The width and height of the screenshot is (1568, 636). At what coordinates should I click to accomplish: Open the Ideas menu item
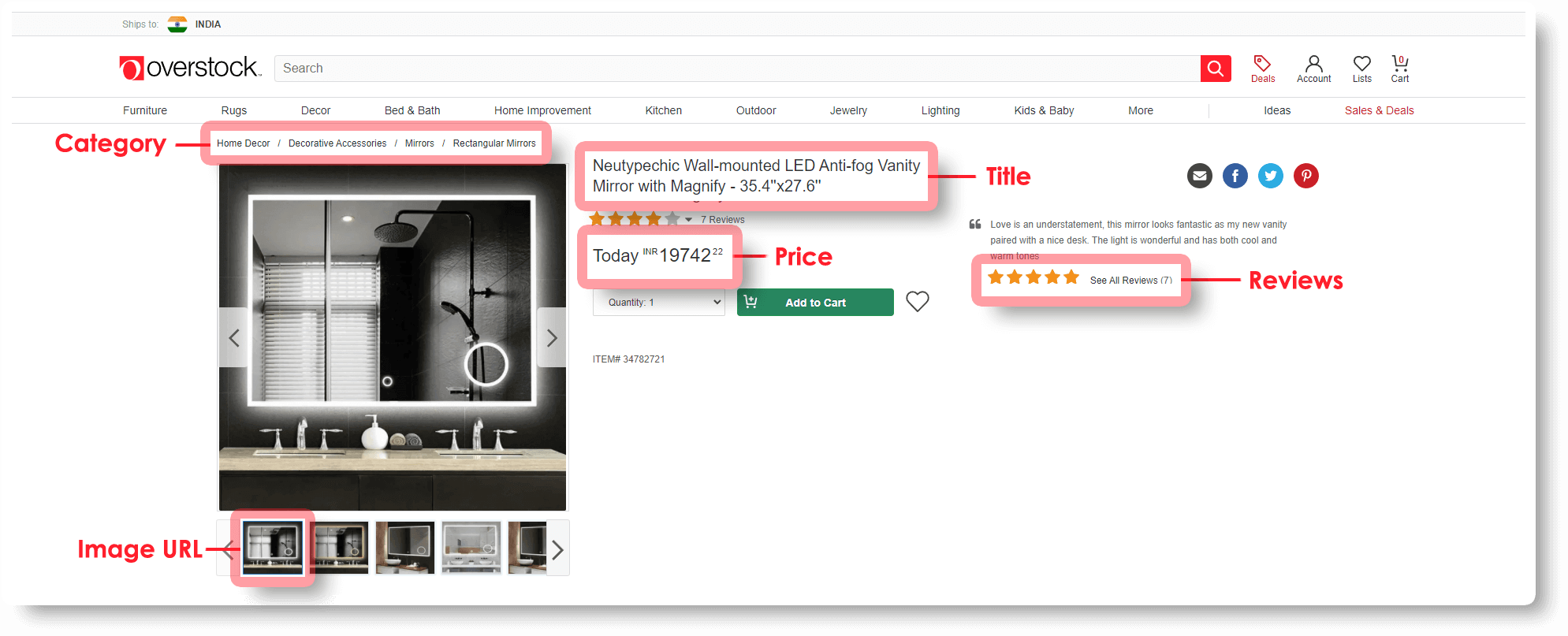pyautogui.click(x=1277, y=110)
